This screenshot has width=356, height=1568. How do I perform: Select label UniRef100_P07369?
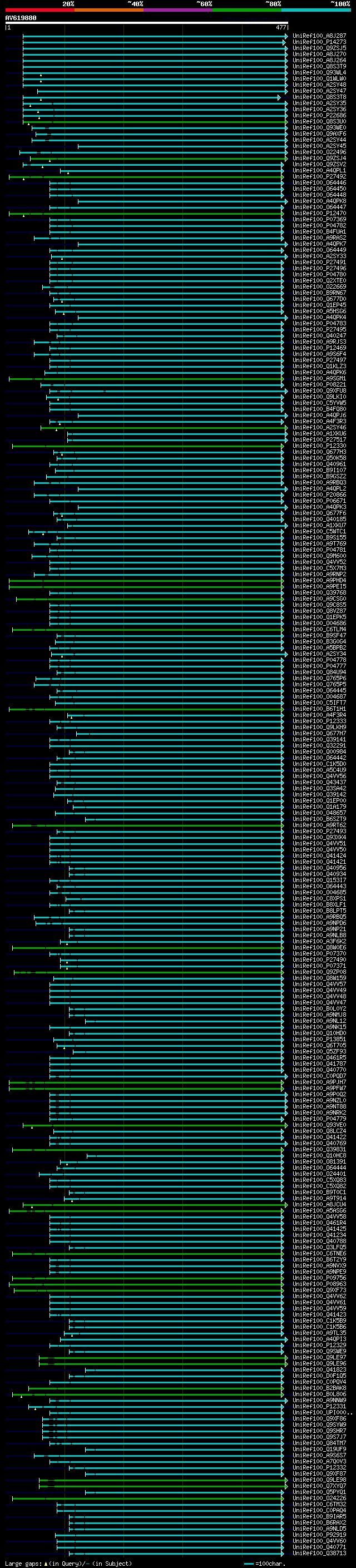coord(319,220)
